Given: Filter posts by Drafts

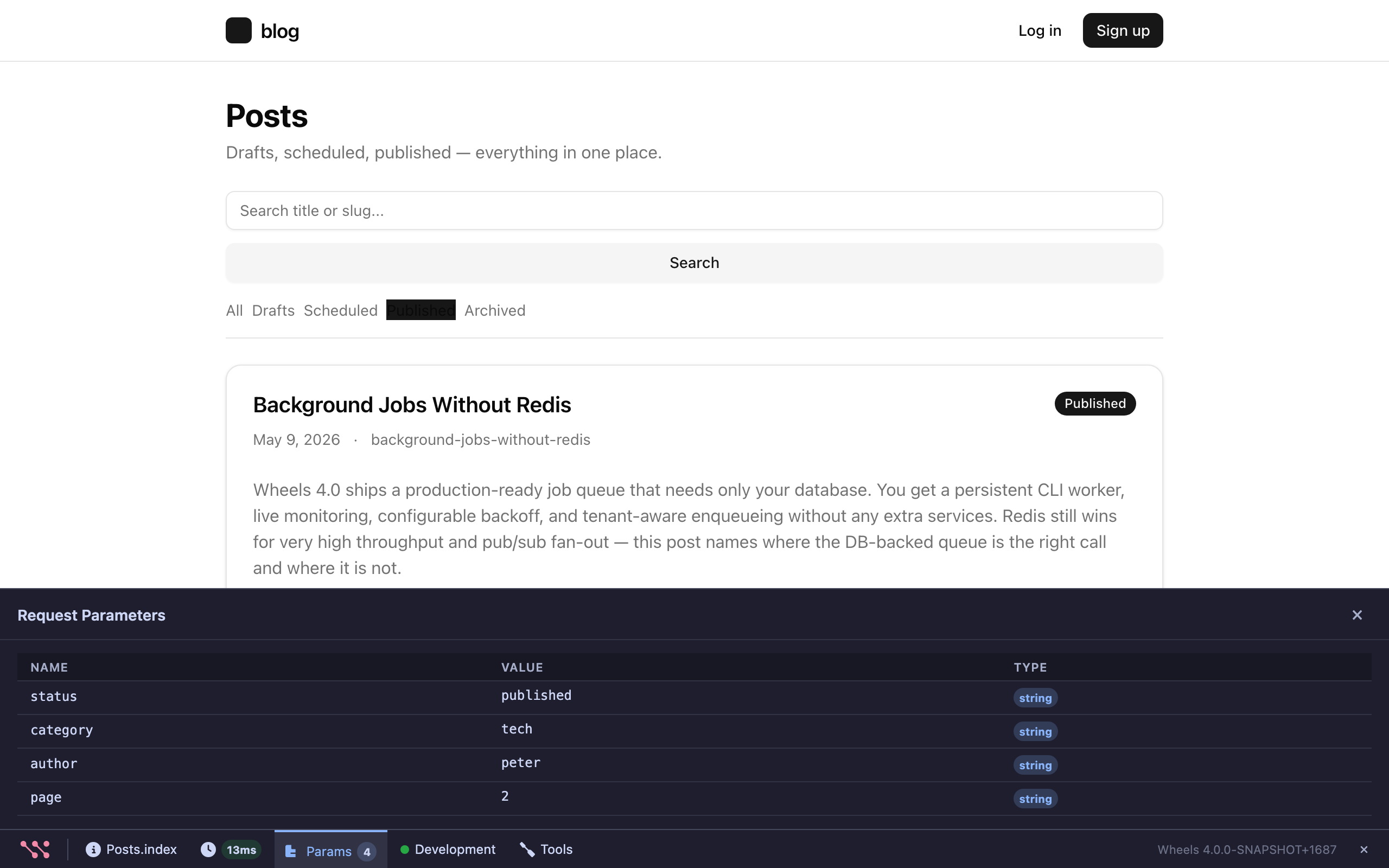Looking at the screenshot, I should pyautogui.click(x=273, y=310).
